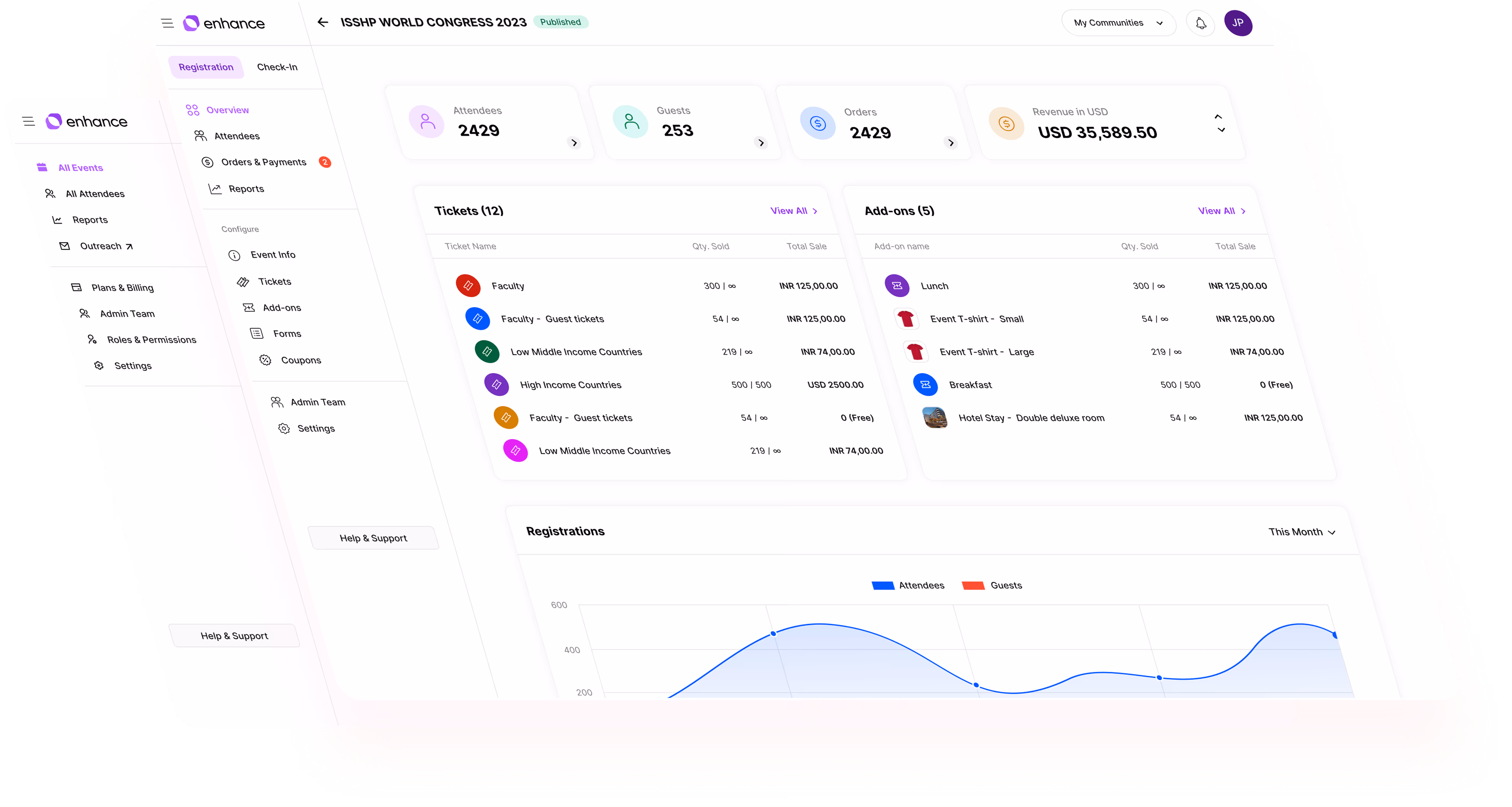Click the Guests card person icon

click(x=631, y=122)
